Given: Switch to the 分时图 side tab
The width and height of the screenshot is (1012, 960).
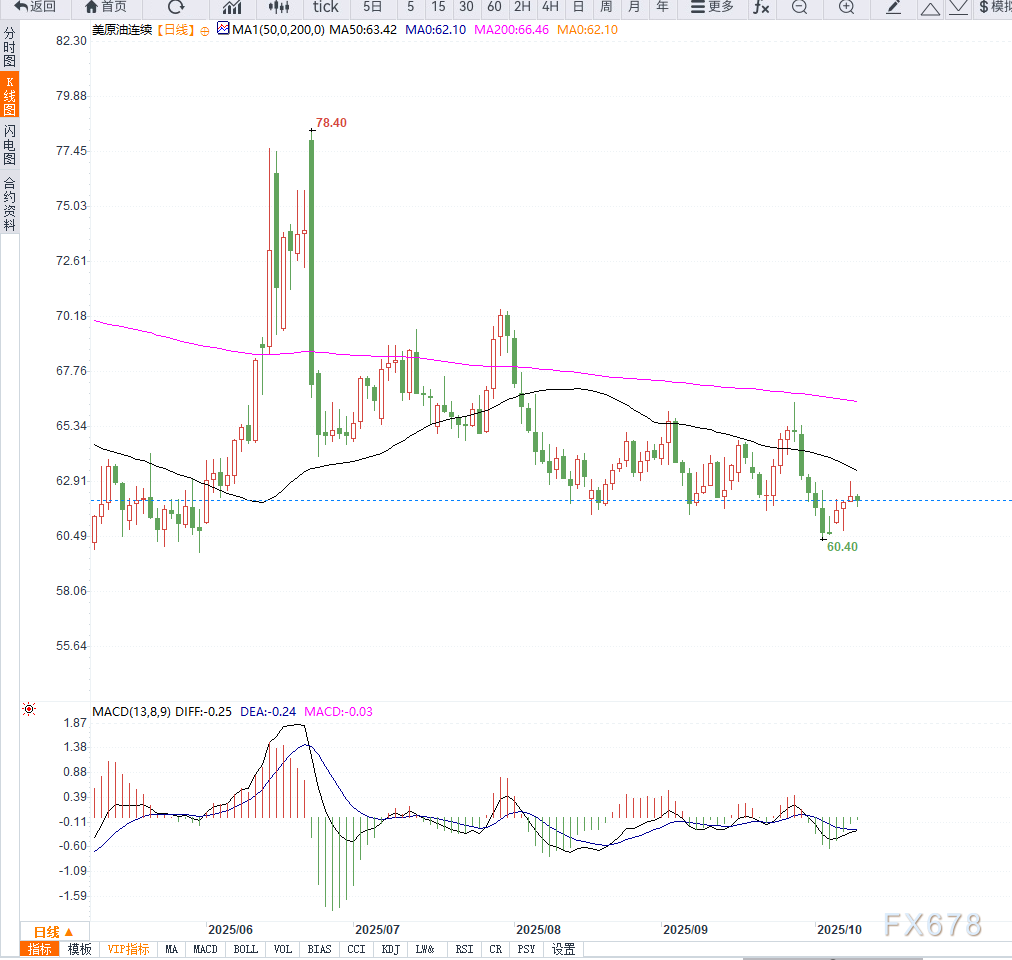Looking at the screenshot, I should pos(9,47).
